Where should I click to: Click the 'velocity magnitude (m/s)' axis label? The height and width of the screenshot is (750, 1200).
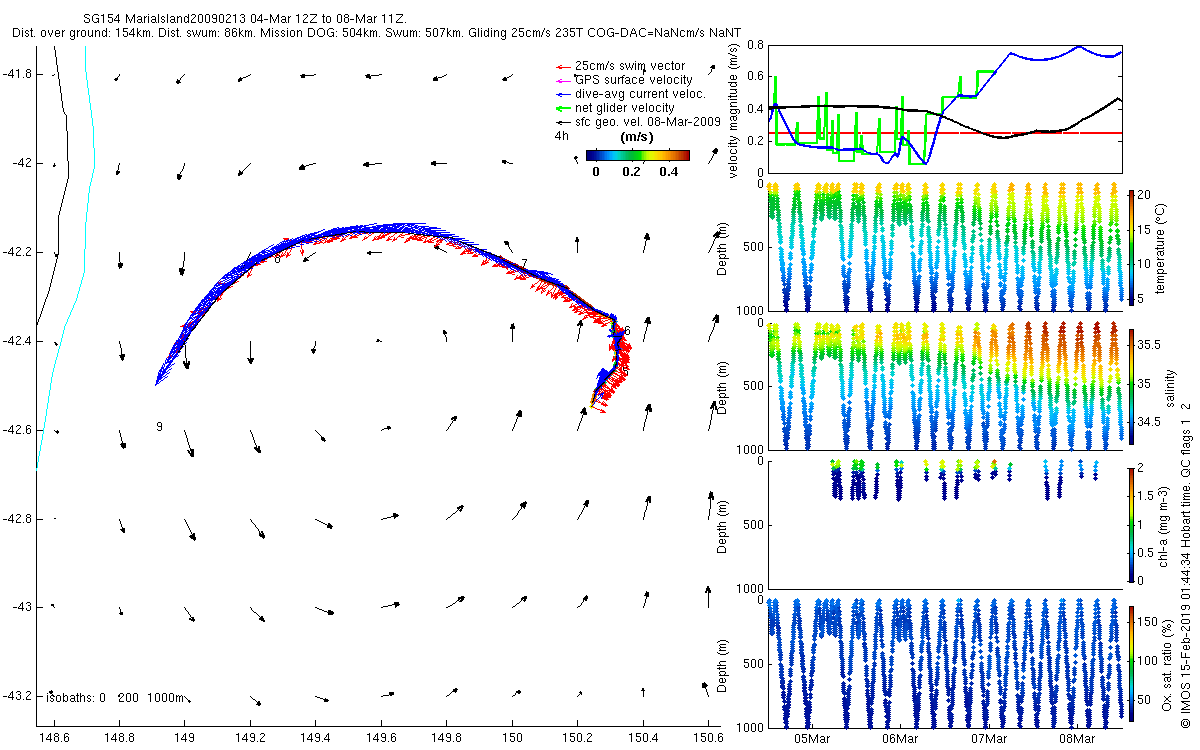[x=735, y=110]
